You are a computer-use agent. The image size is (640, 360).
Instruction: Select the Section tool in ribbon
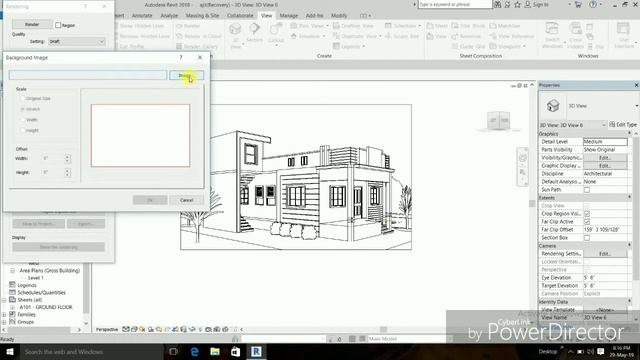254,33
